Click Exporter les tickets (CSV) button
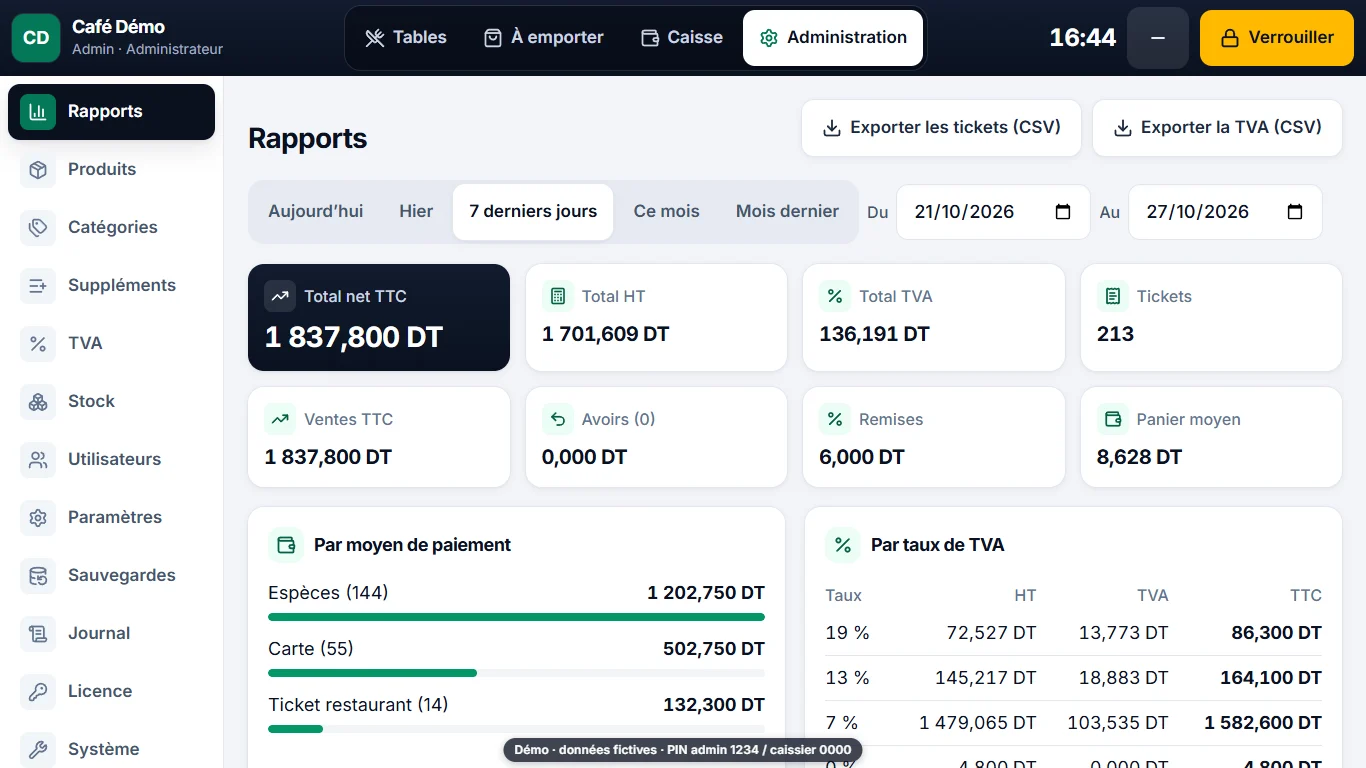 point(941,128)
